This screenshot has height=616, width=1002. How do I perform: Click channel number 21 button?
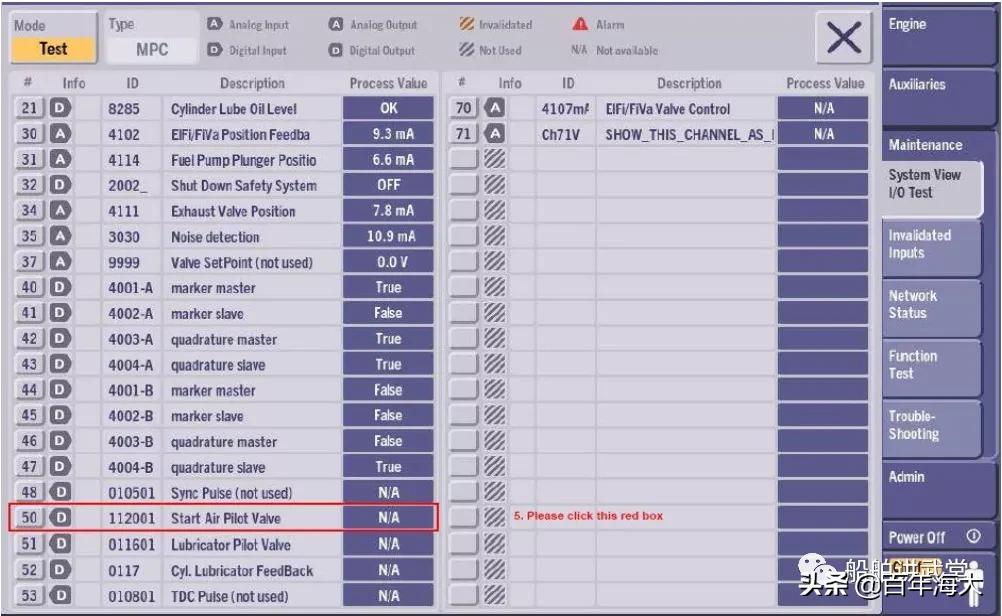click(29, 108)
